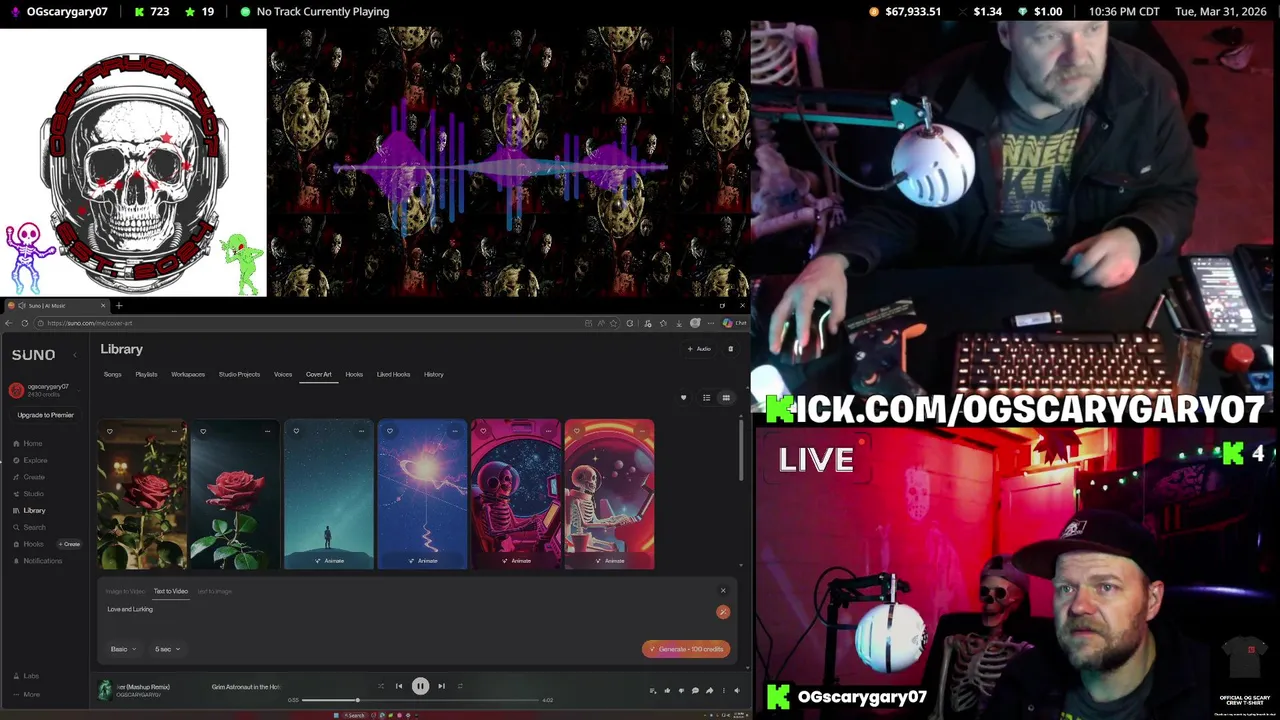This screenshot has height=720, width=1280.
Task: Open the play queue icon in the player
Action: coord(653,690)
